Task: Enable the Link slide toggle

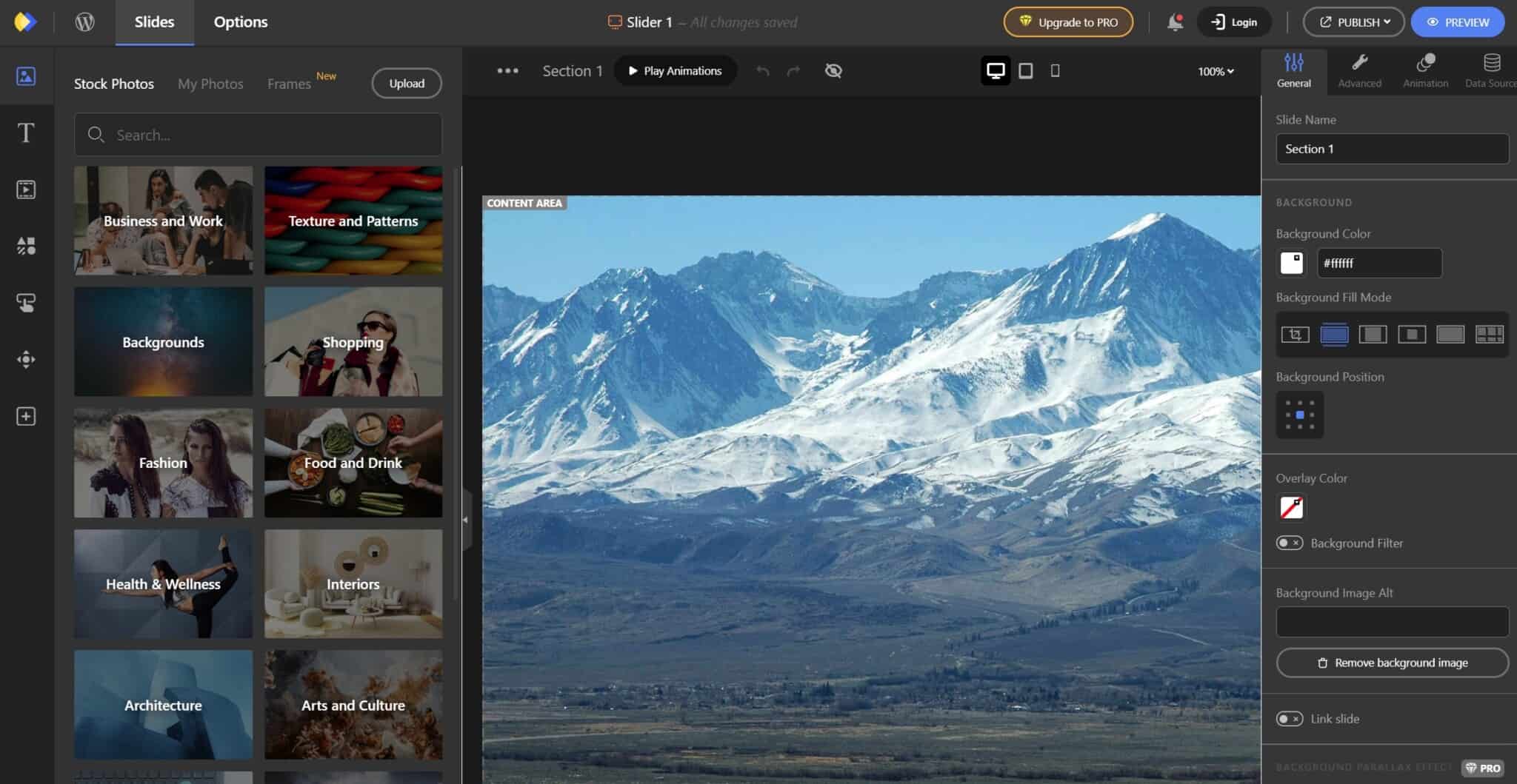Action: coord(1290,719)
